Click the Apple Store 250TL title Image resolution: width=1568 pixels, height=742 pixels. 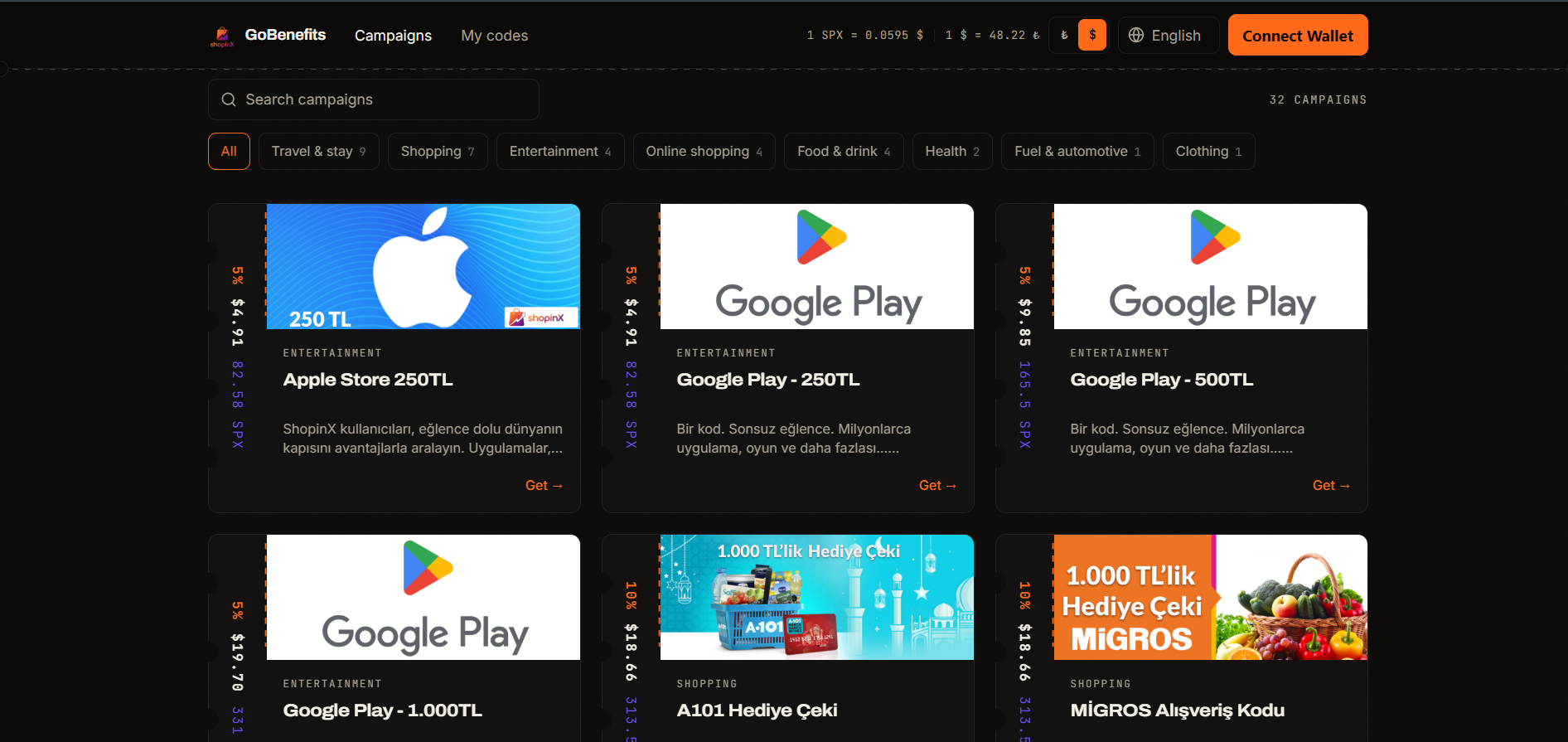click(368, 380)
